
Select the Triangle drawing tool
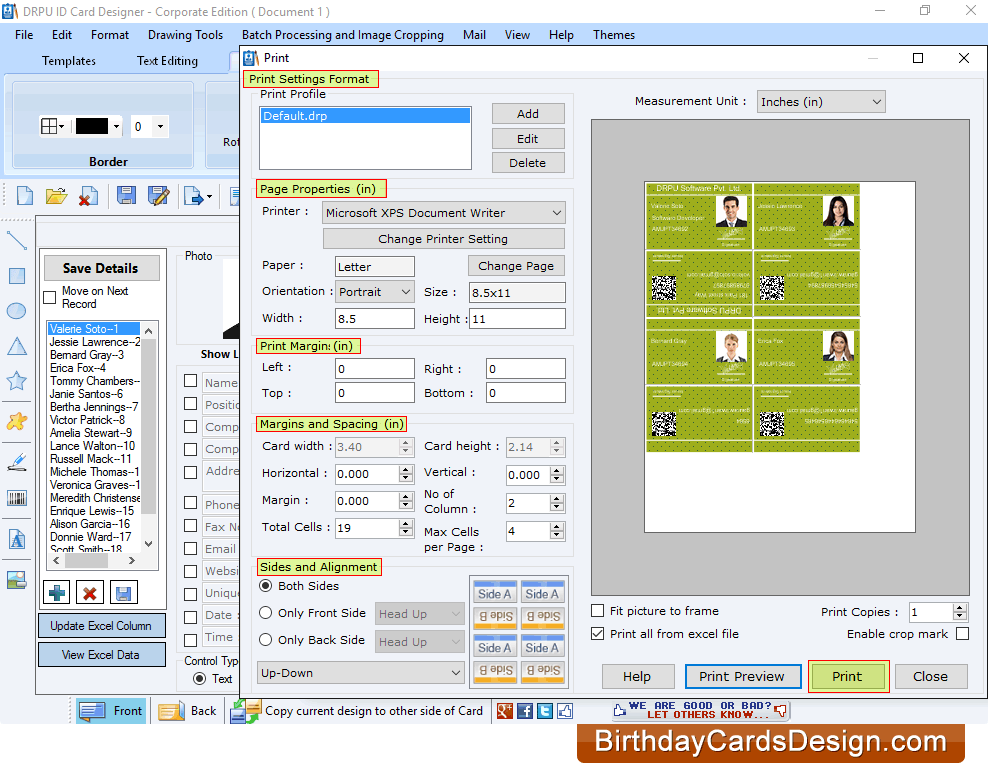pos(16,346)
